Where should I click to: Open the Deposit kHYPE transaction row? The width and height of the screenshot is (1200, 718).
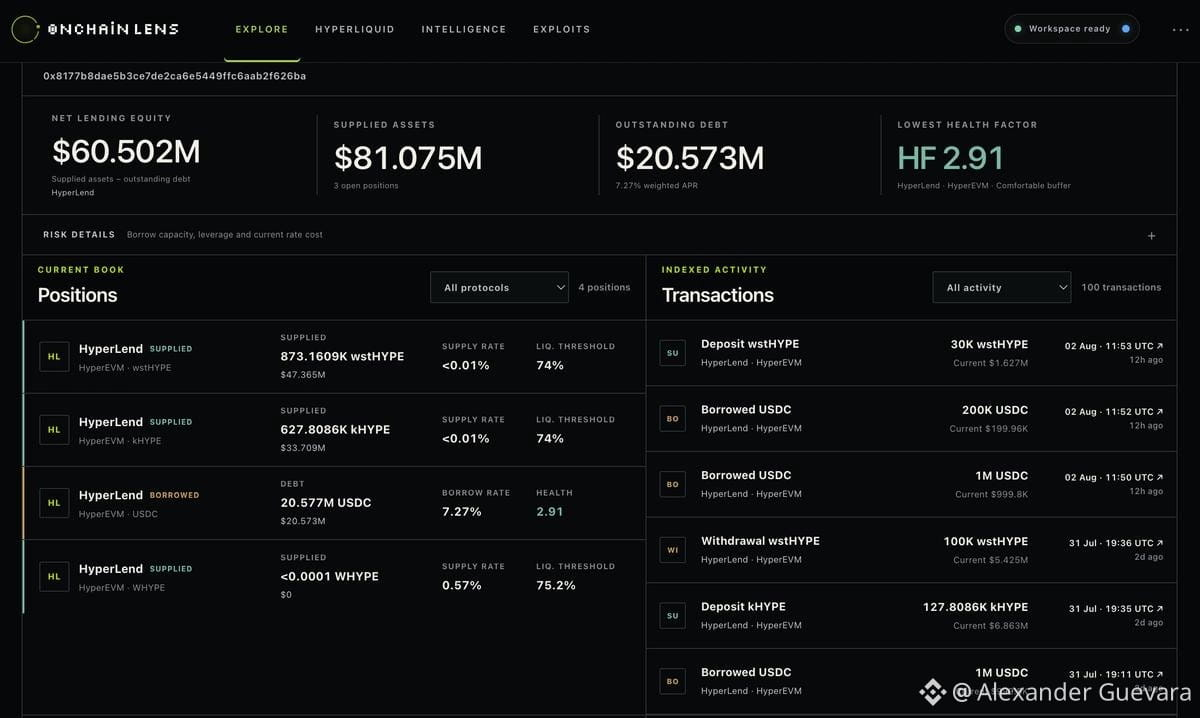tap(911, 615)
